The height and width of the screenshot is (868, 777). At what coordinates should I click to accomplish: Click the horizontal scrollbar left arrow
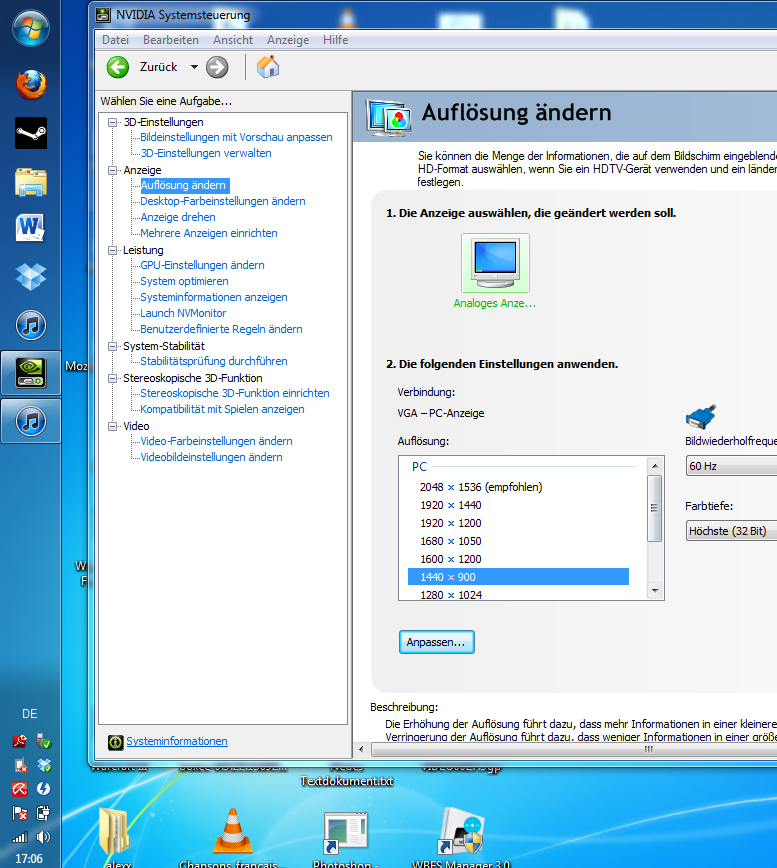pyautogui.click(x=361, y=750)
